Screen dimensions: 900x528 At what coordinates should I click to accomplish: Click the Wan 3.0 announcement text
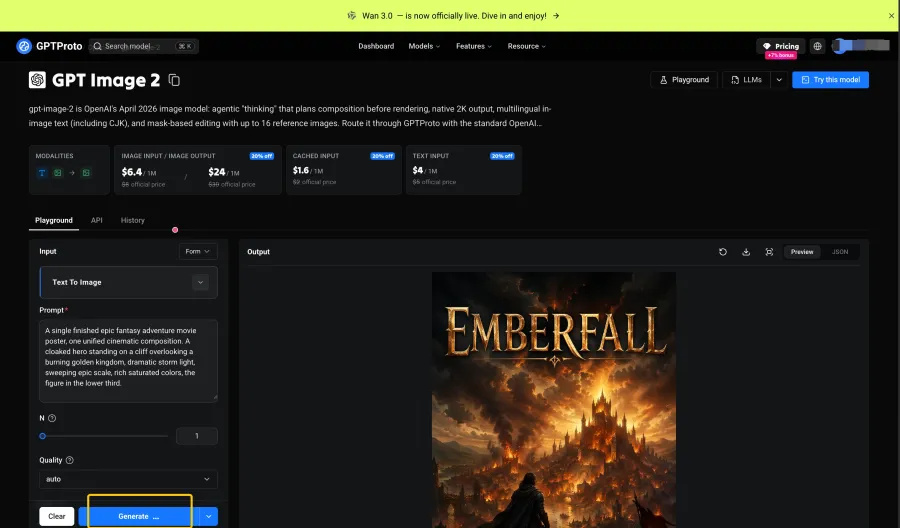tap(454, 15)
